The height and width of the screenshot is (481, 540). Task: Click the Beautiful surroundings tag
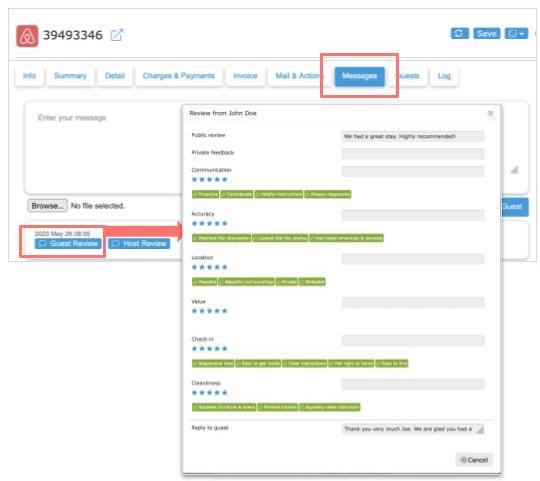pos(247,282)
